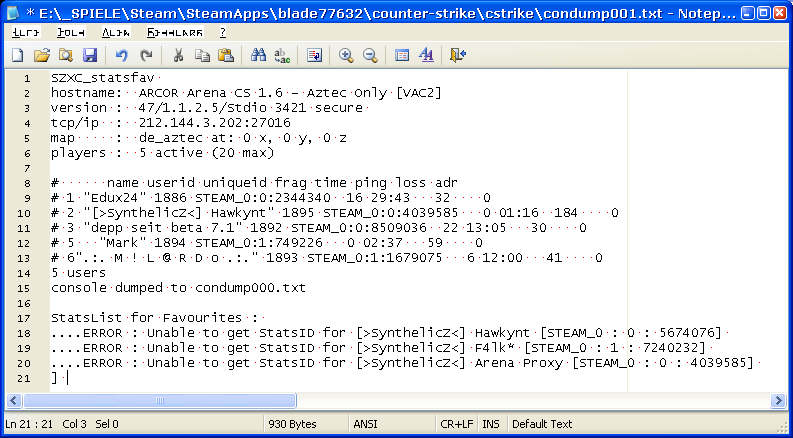Click 'STEAM_0:0:8509036' on line 11
Screen dimensions: 793x438
coord(359,228)
